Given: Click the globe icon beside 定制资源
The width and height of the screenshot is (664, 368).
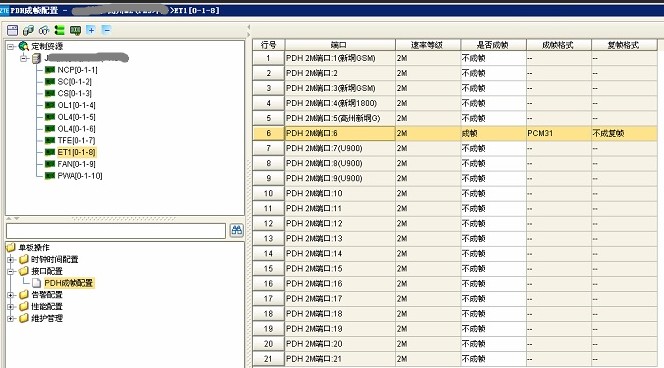Looking at the screenshot, I should click(24, 46).
